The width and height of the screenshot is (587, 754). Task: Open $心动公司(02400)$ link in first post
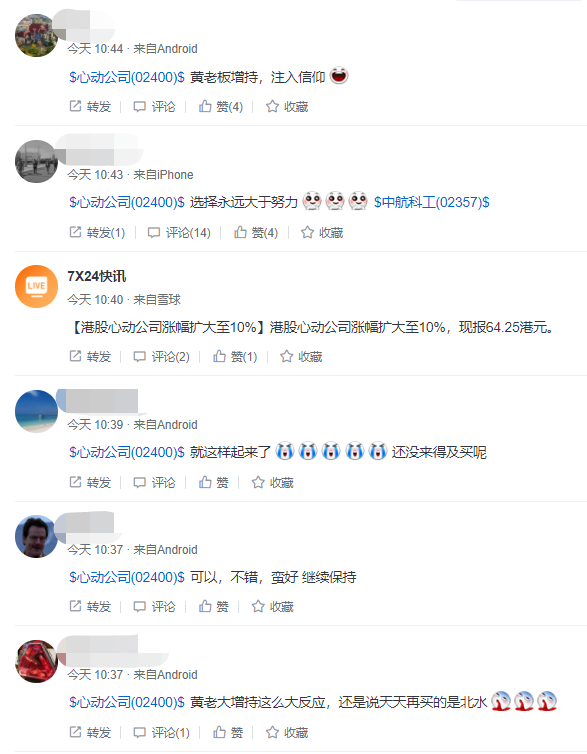[127, 77]
